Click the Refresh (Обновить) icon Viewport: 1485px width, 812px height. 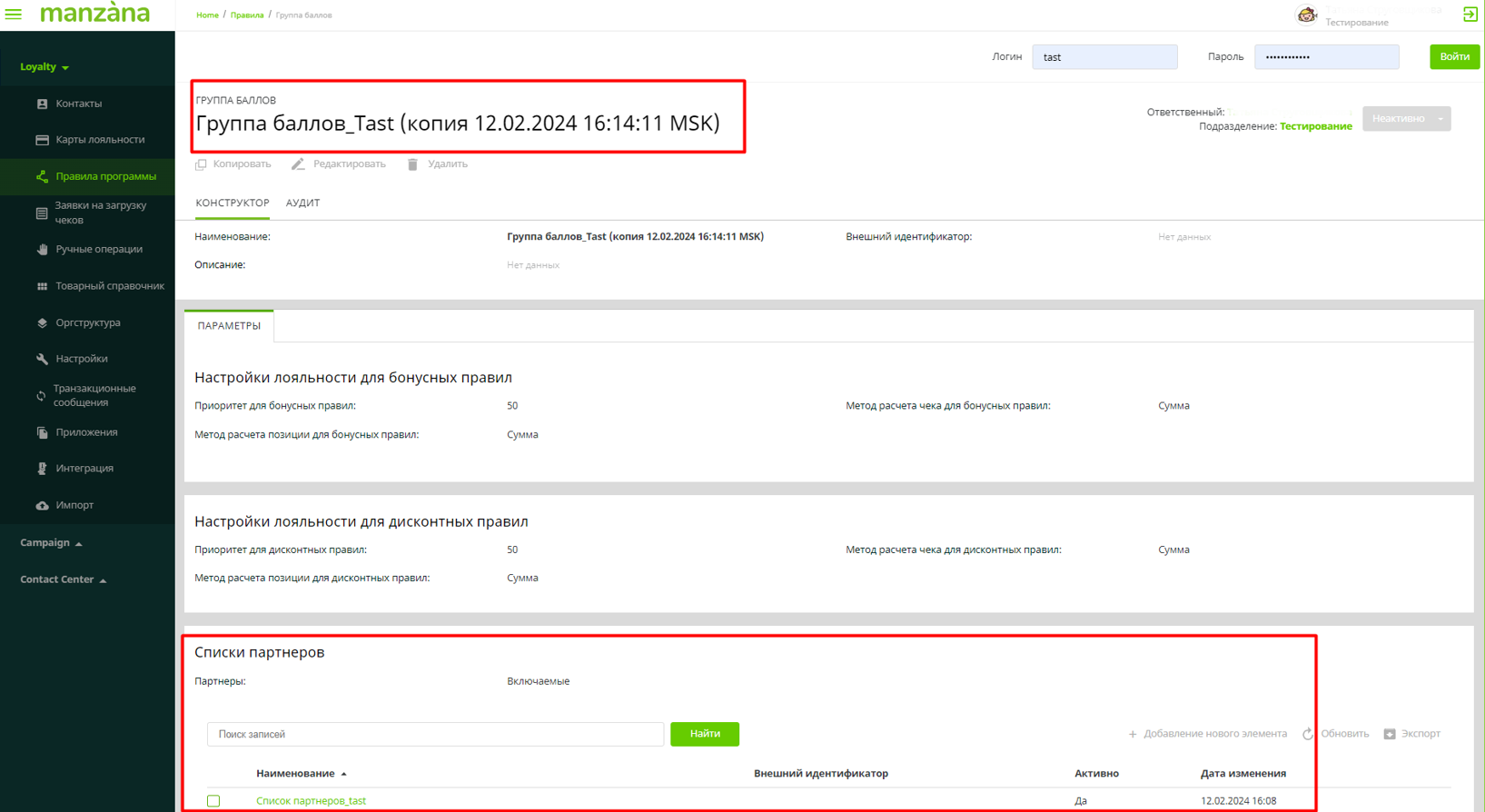coord(1308,734)
